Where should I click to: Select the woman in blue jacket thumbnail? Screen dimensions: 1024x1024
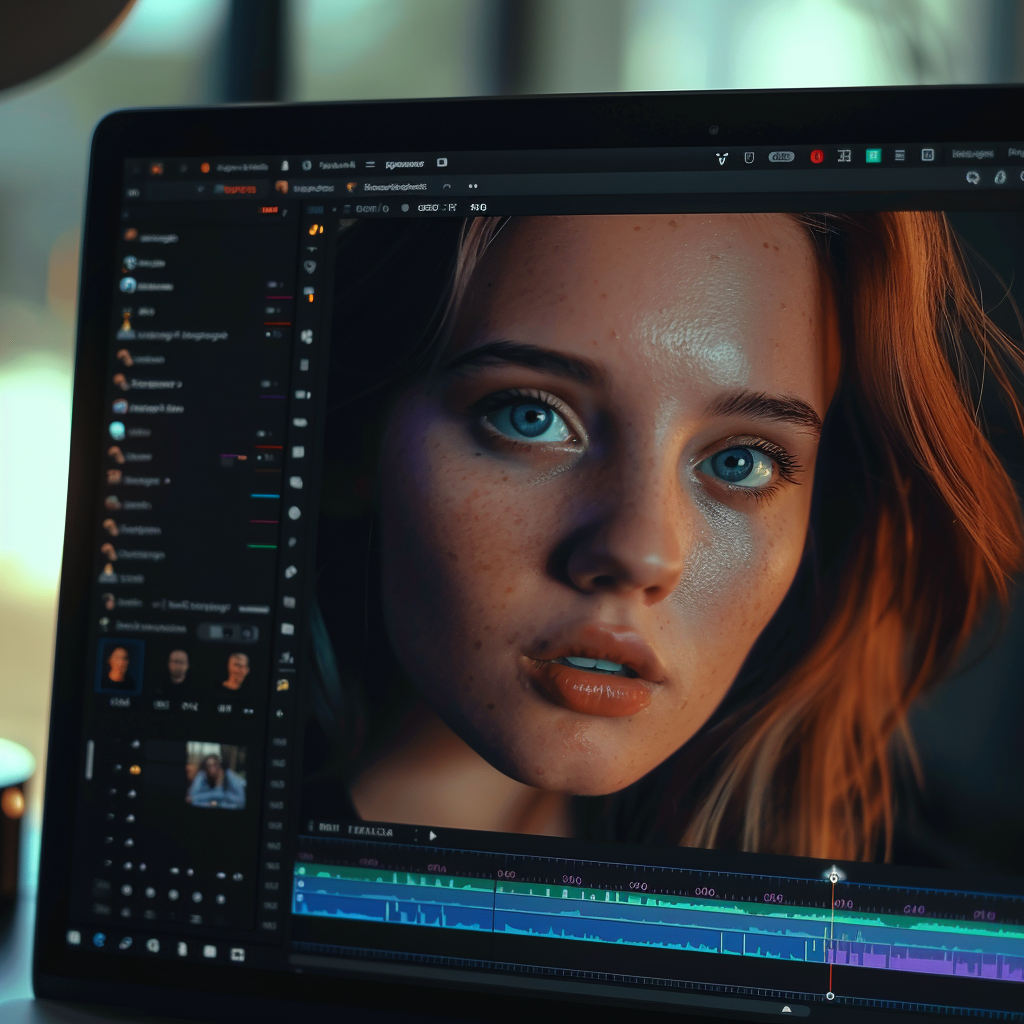pos(215,775)
